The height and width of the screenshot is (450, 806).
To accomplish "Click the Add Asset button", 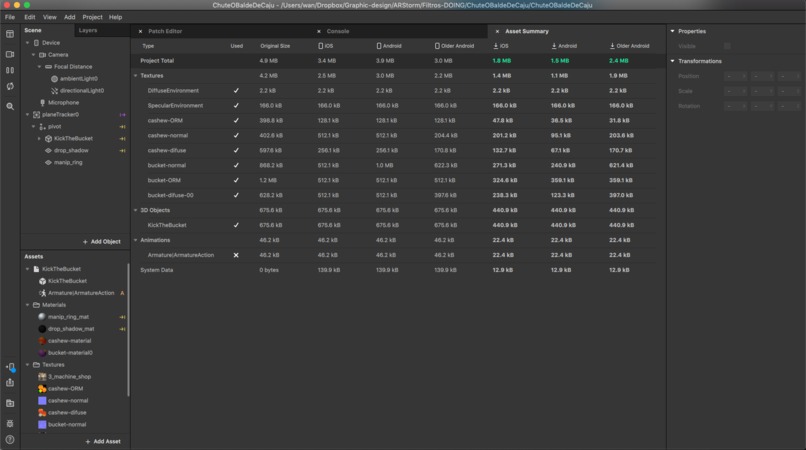I will click(x=103, y=441).
